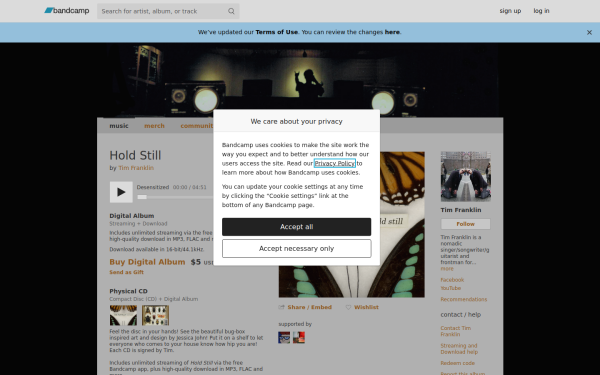This screenshot has width=600, height=375.
Task: Click the track progress slider handle
Action: (142, 197)
